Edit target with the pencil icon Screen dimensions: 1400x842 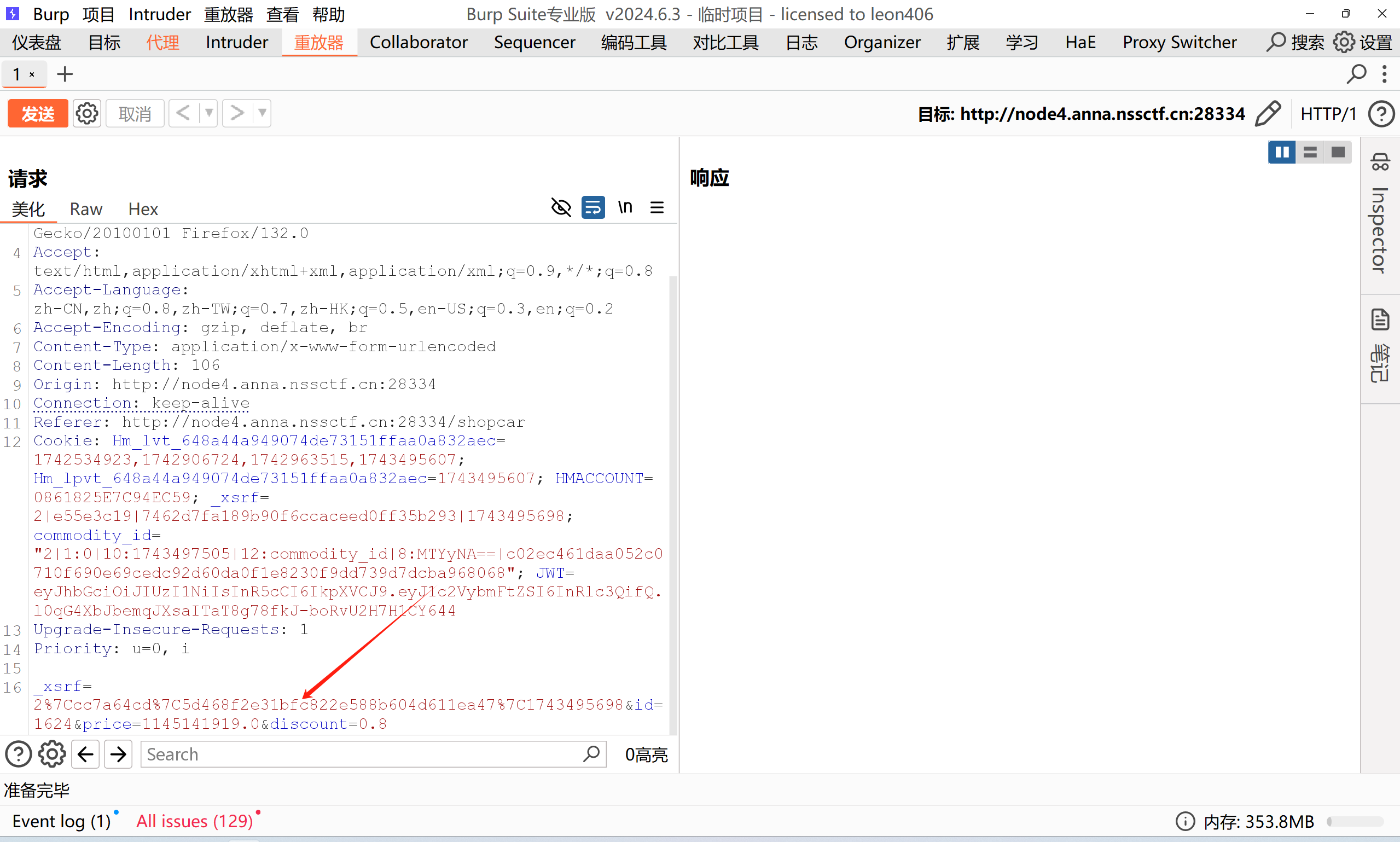click(x=1267, y=114)
